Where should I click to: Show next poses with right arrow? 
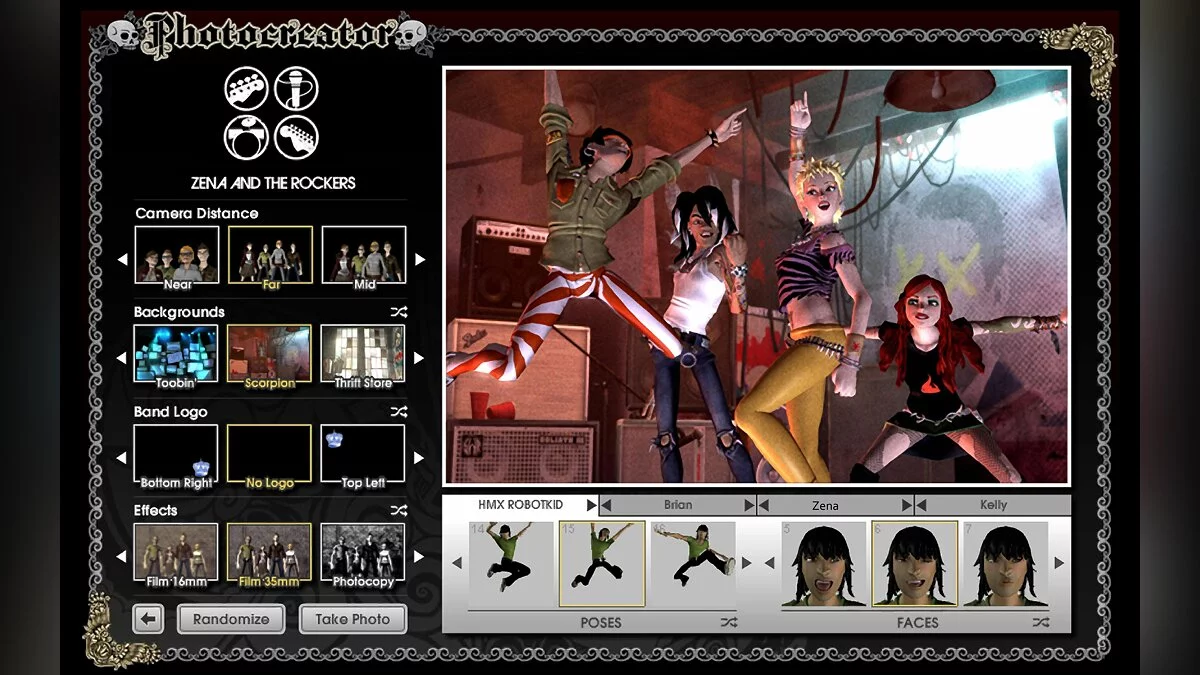tap(746, 563)
